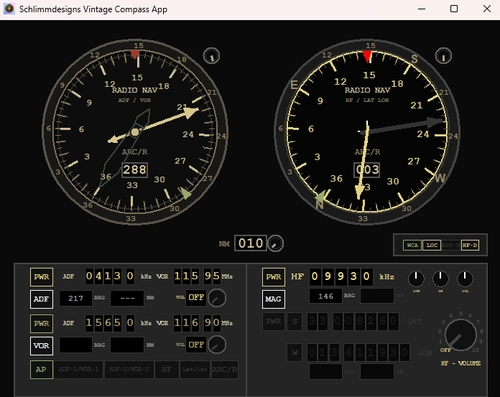Click the middle small black knob after HF kHz

pyautogui.click(x=440, y=279)
